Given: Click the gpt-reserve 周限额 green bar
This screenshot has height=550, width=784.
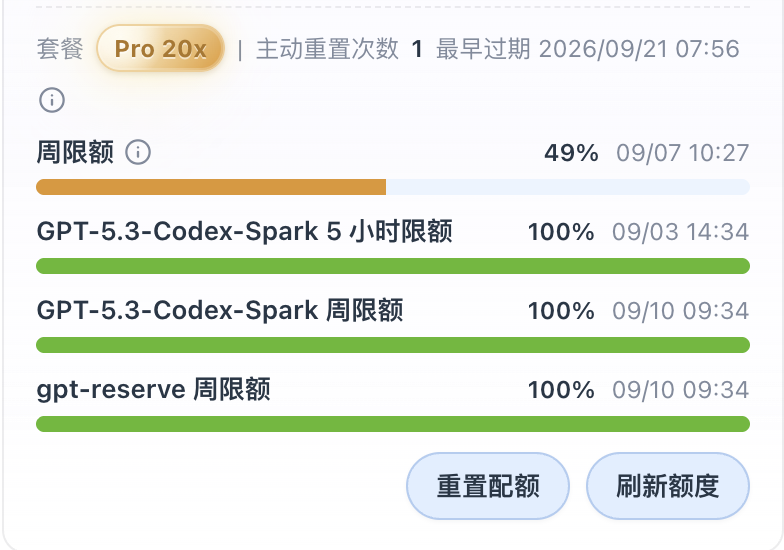Looking at the screenshot, I should pos(393,424).
